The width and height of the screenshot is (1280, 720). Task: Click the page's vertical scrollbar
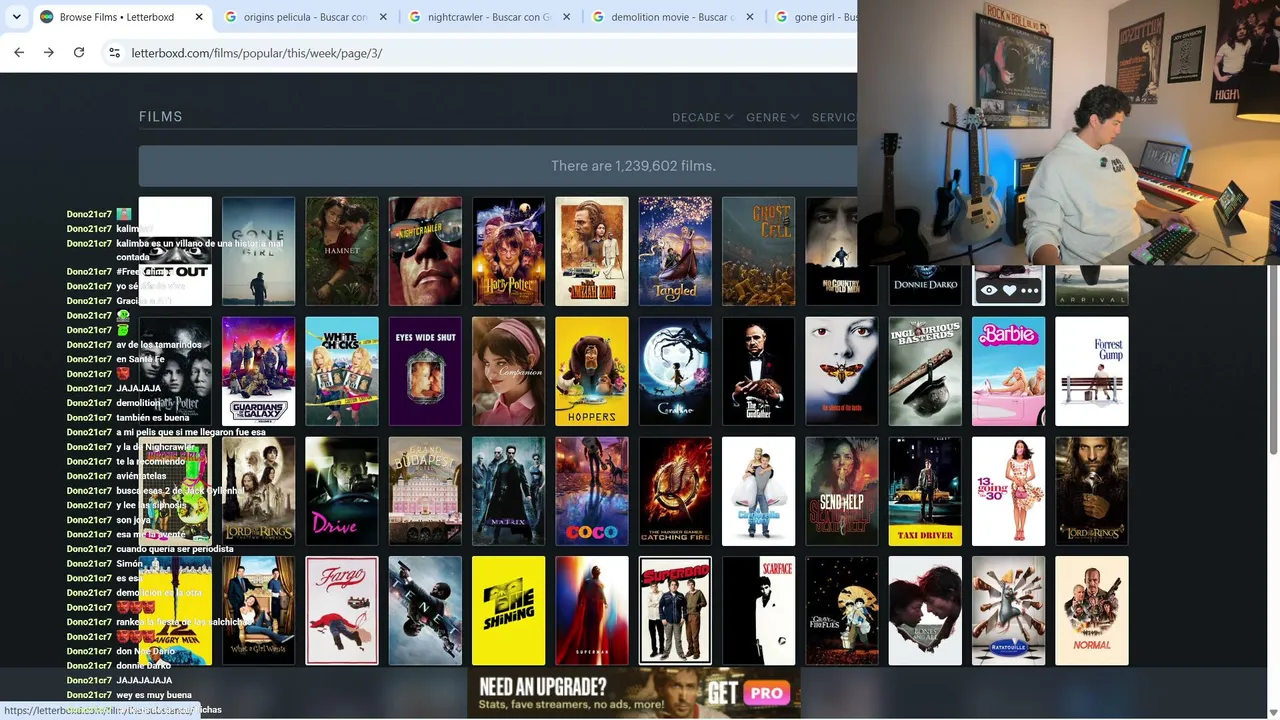pos(1273,358)
